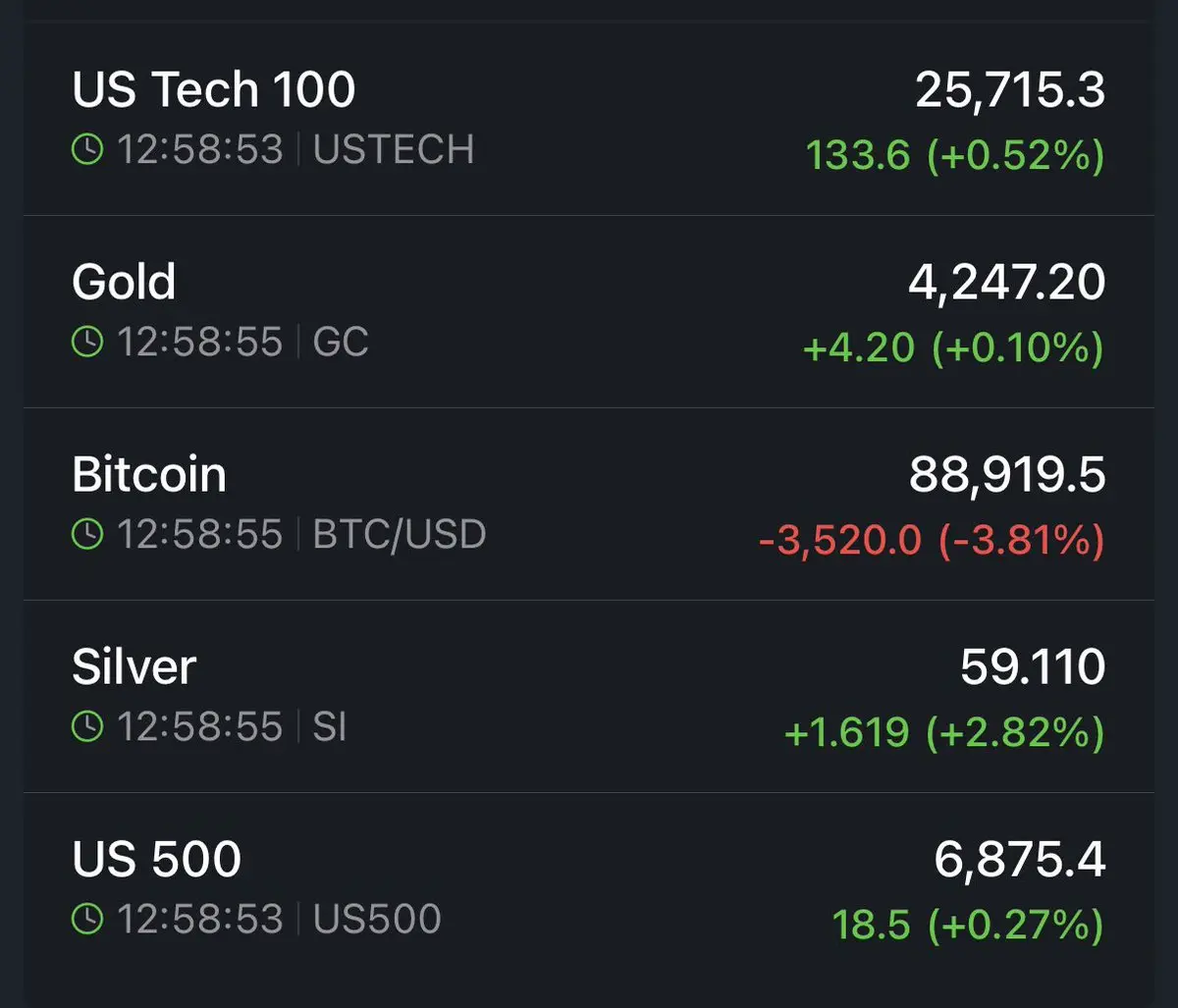This screenshot has width=1178, height=1008.
Task: Tap US Tech 100 price 25,715.3
Action: 1010,90
